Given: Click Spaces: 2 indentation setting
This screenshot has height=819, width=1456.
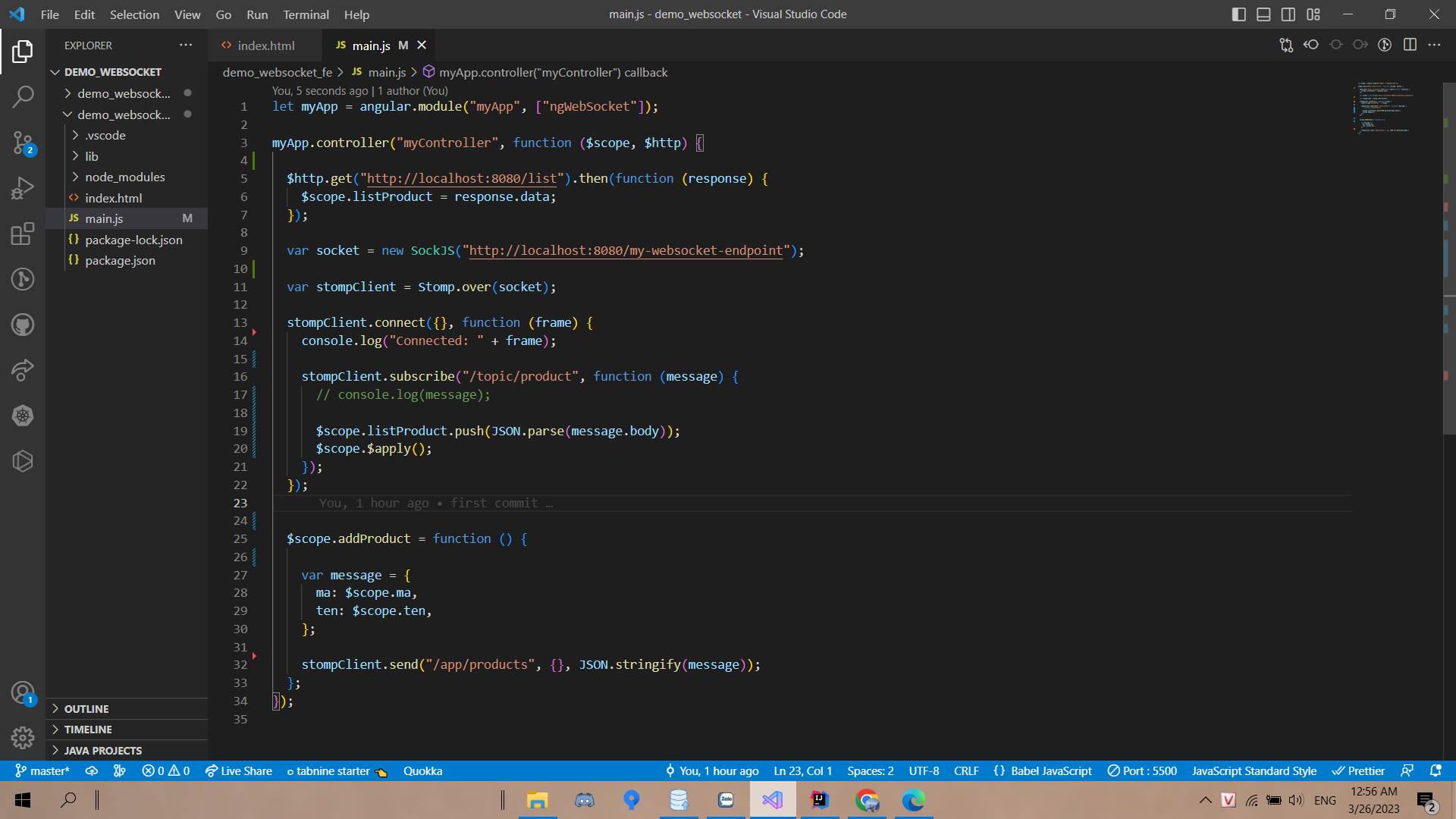Looking at the screenshot, I should (871, 770).
